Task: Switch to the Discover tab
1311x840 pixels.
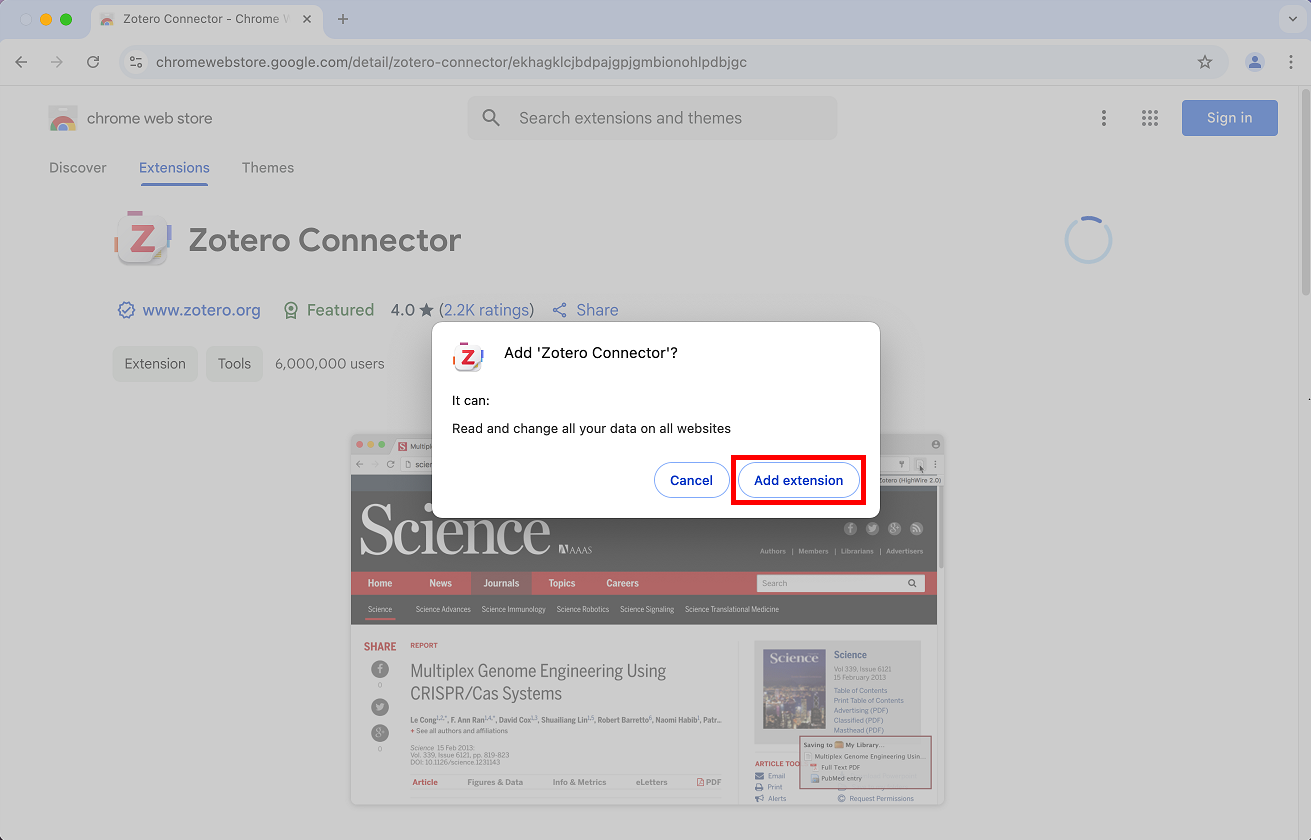Action: coord(78,168)
